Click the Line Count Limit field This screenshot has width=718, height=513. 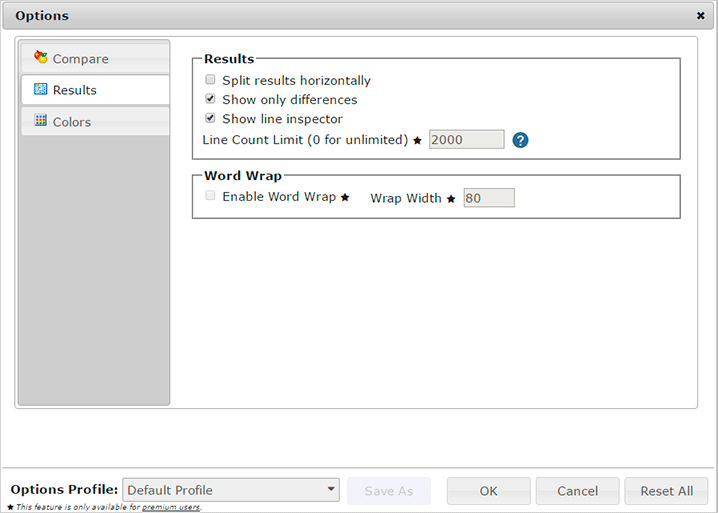click(466, 140)
